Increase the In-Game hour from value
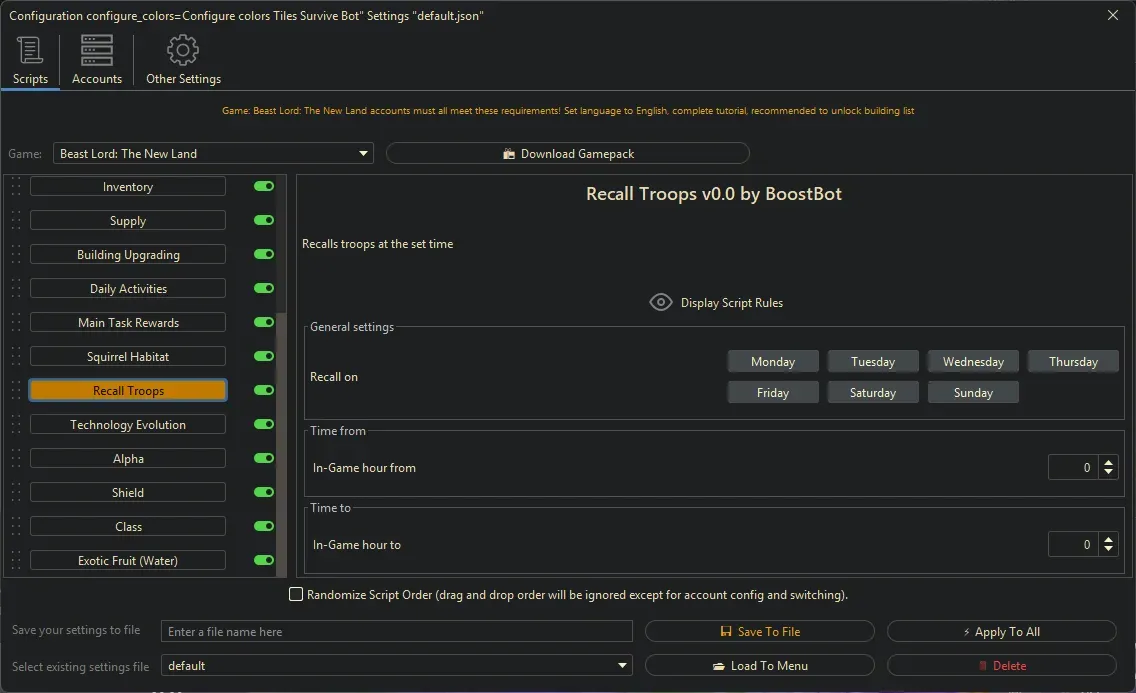The width and height of the screenshot is (1136, 693). click(1108, 462)
